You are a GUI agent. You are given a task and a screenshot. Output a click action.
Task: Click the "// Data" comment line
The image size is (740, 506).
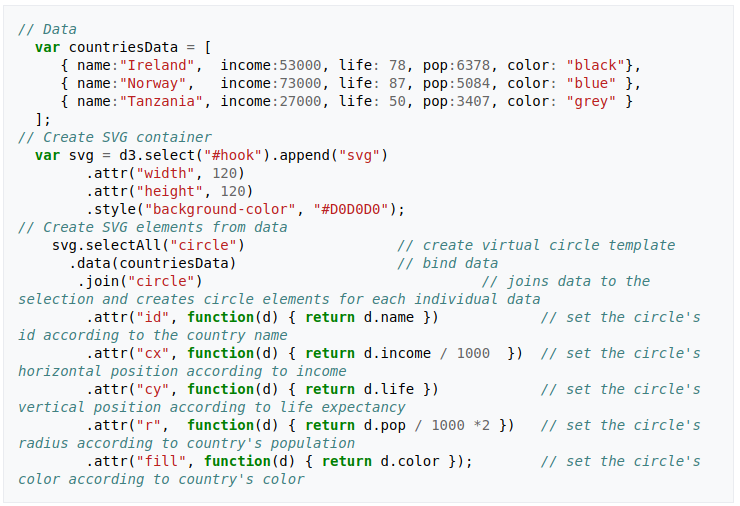(47, 29)
